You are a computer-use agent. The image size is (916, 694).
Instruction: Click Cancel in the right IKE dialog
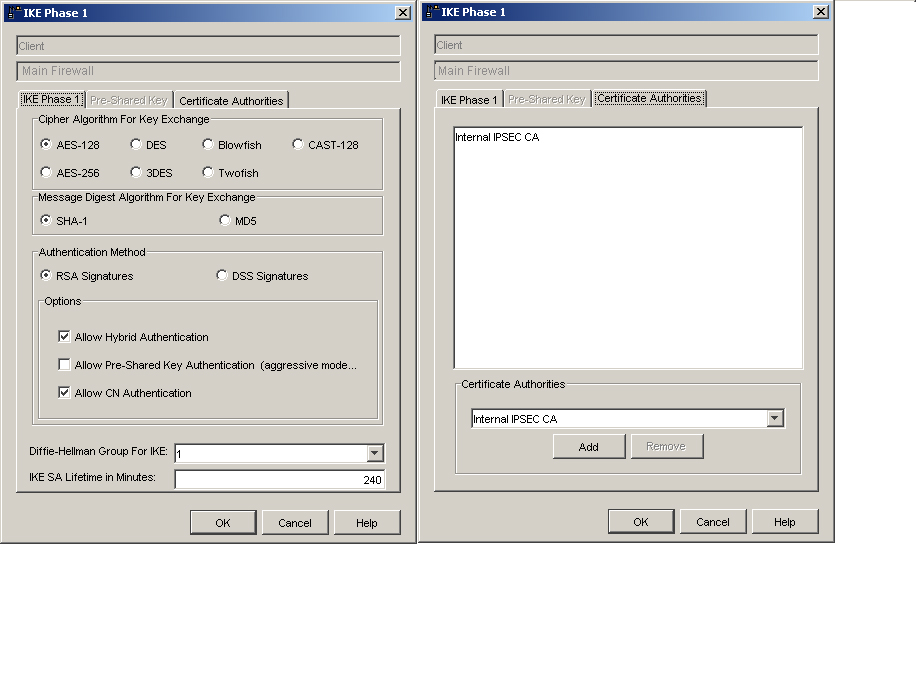pos(713,522)
